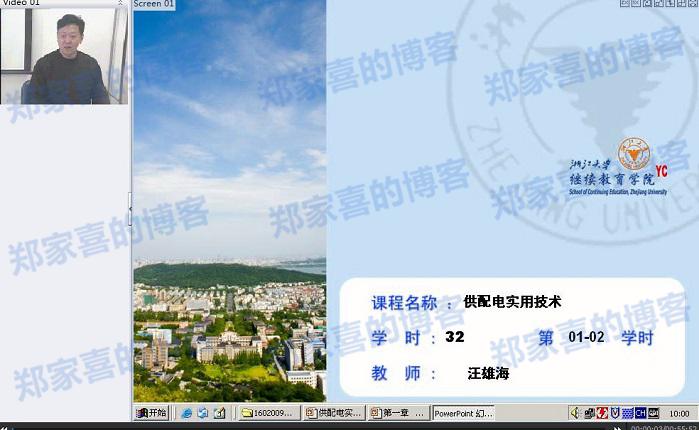699x430 pixels.
Task: Select the PowerPoint 幻... taskbar button
Action: (x=464, y=413)
